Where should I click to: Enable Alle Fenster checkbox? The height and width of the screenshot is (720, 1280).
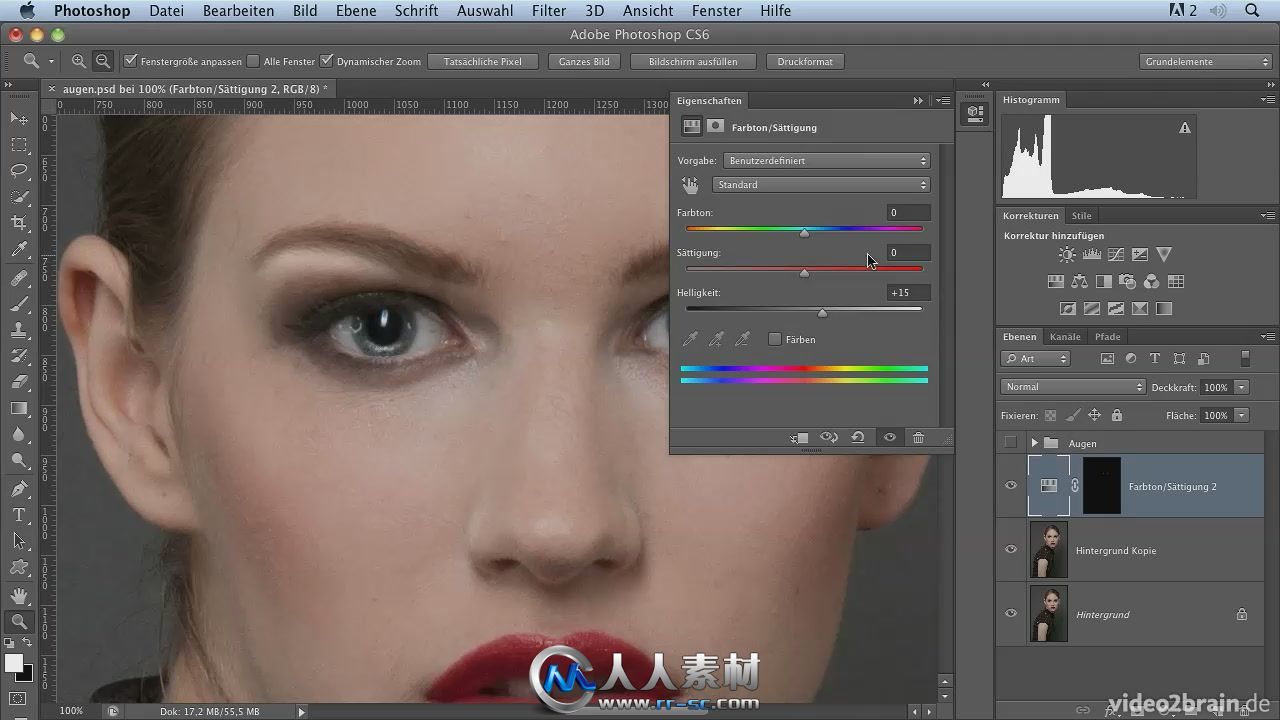click(253, 61)
